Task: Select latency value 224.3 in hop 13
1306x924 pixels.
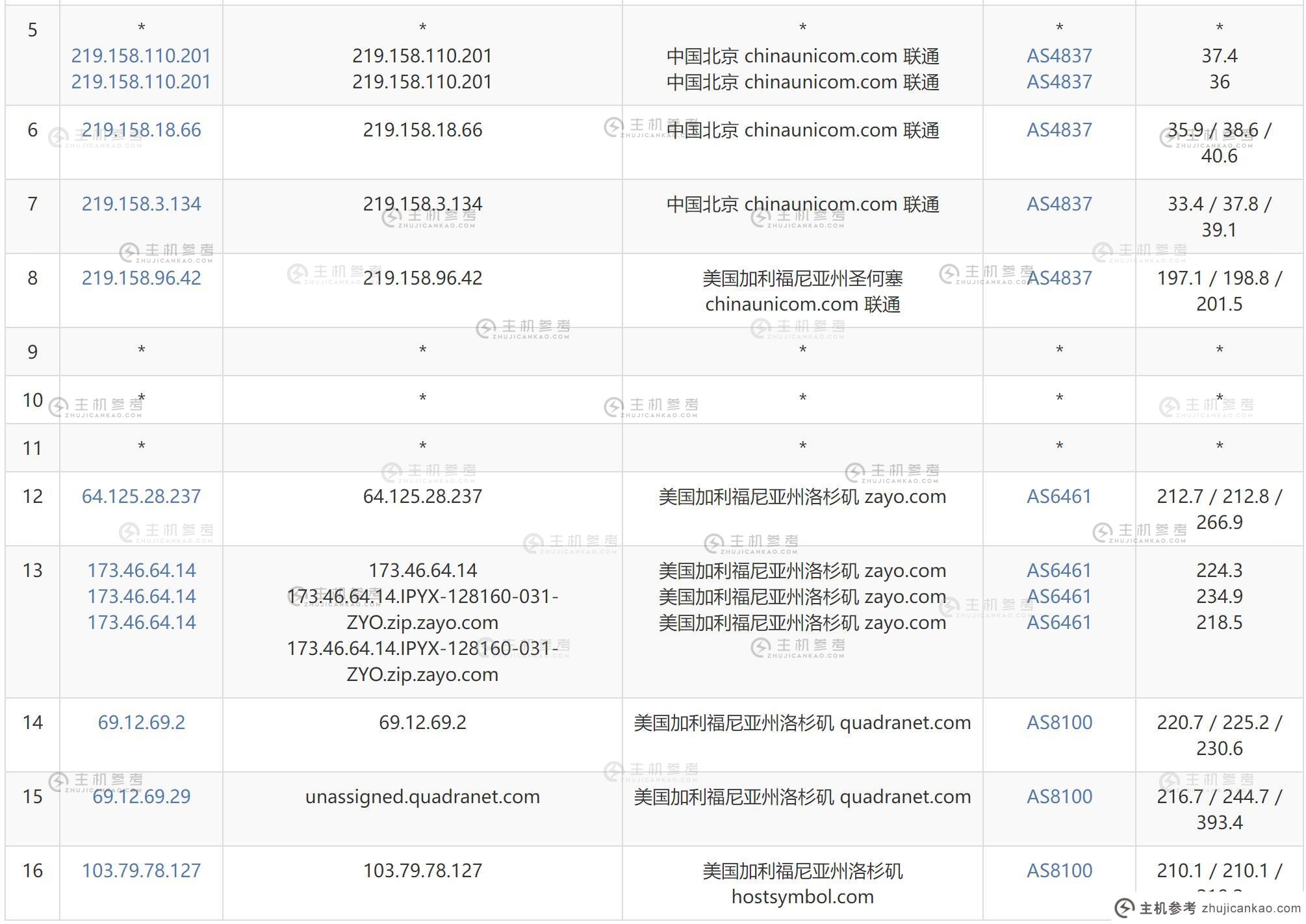Action: [1219, 571]
